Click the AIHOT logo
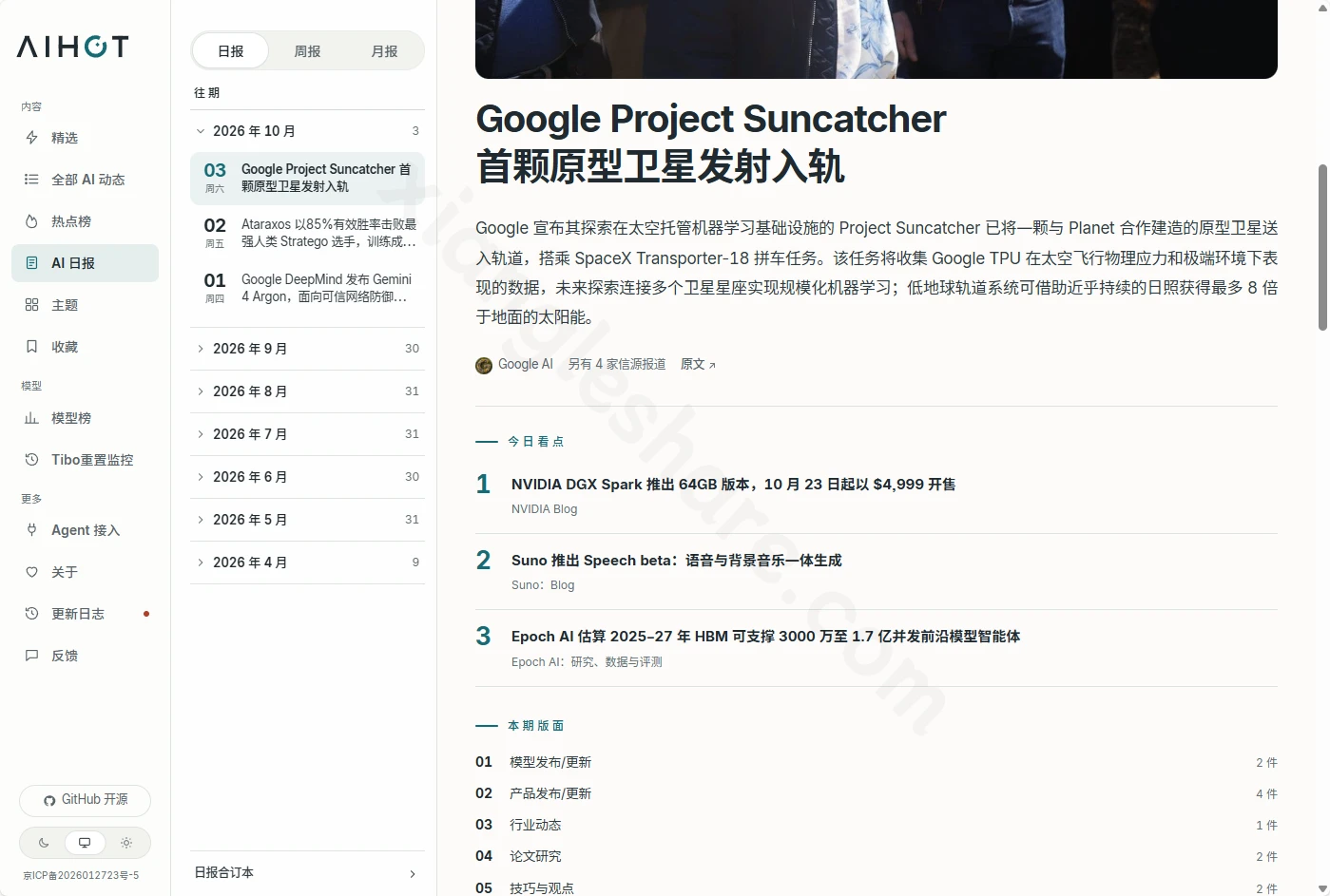The width and height of the screenshot is (1330, 896). [72, 47]
